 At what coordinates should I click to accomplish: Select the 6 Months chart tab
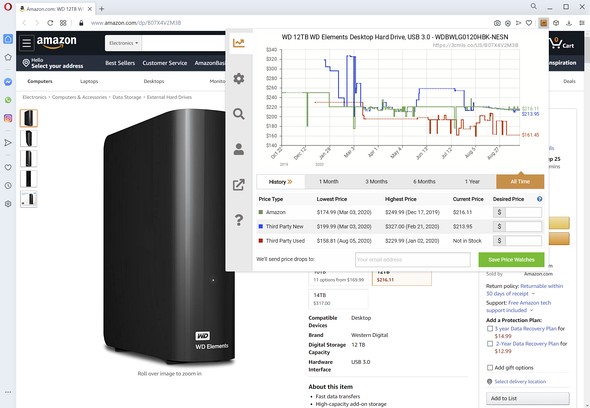424,181
